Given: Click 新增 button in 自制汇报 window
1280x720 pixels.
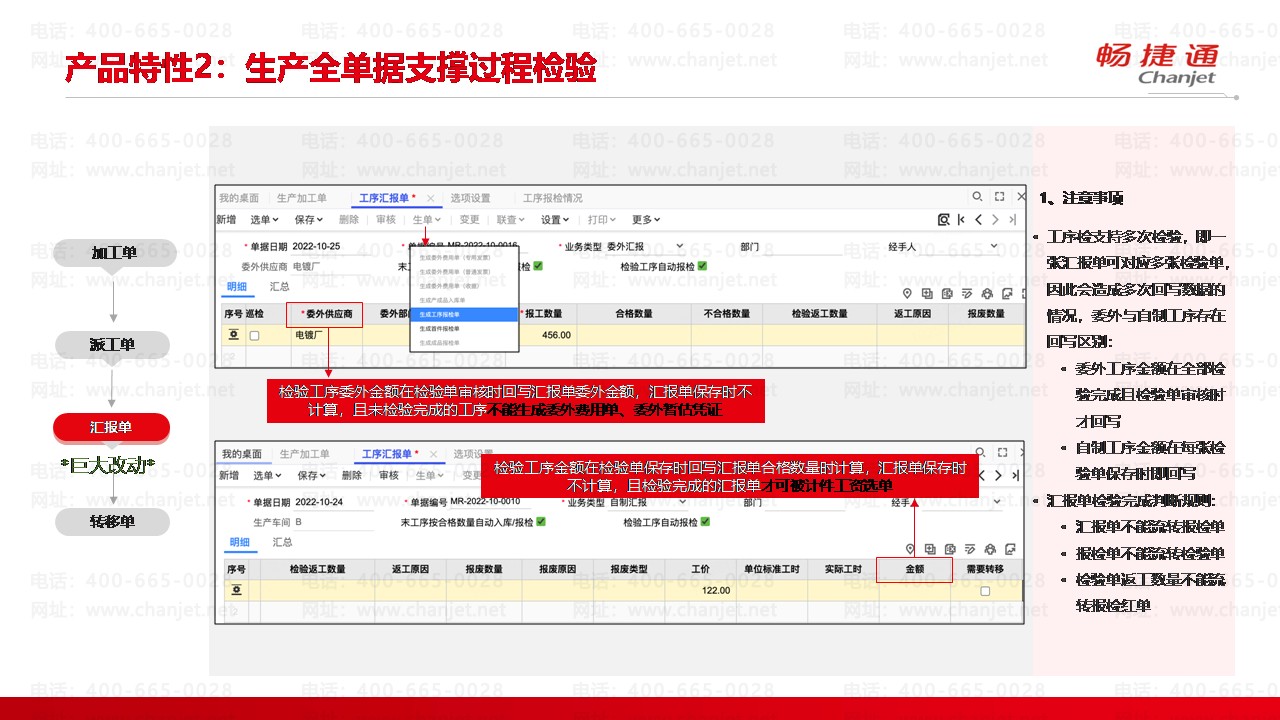Looking at the screenshot, I should (x=228, y=475).
